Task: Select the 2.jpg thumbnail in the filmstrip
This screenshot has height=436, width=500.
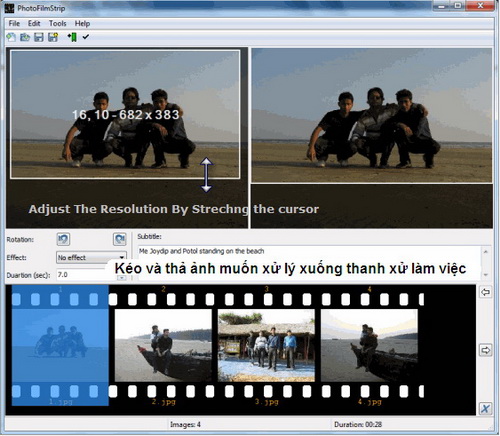Action: [163, 345]
